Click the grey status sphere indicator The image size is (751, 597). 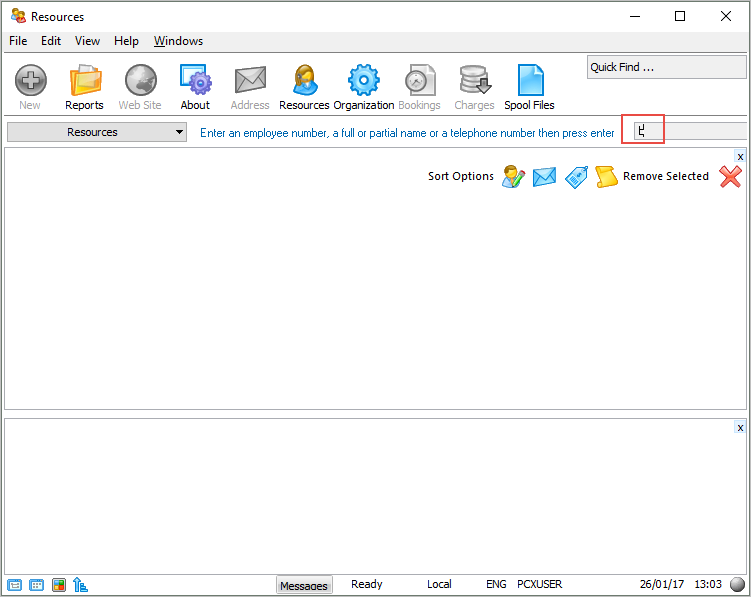[x=737, y=585]
